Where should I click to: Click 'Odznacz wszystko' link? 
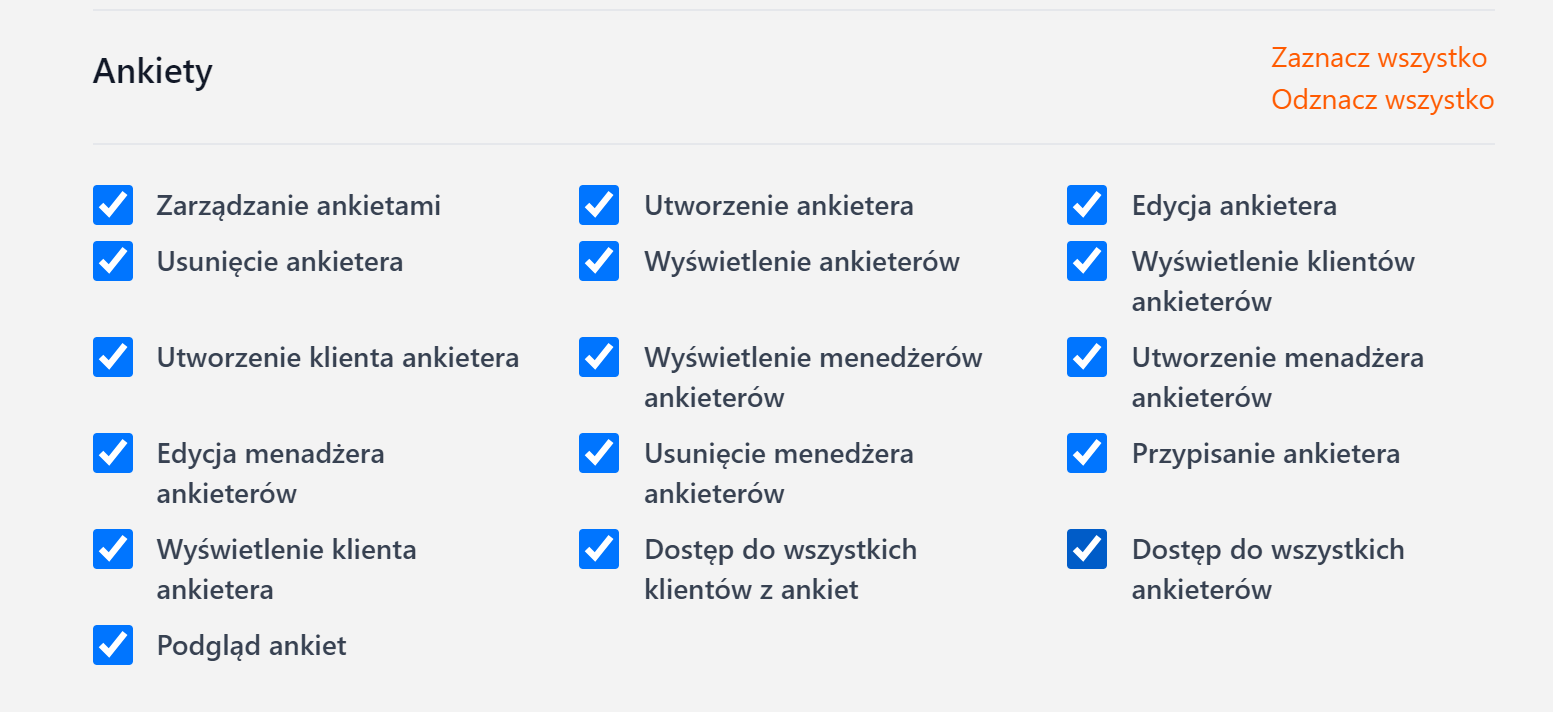tap(1382, 100)
